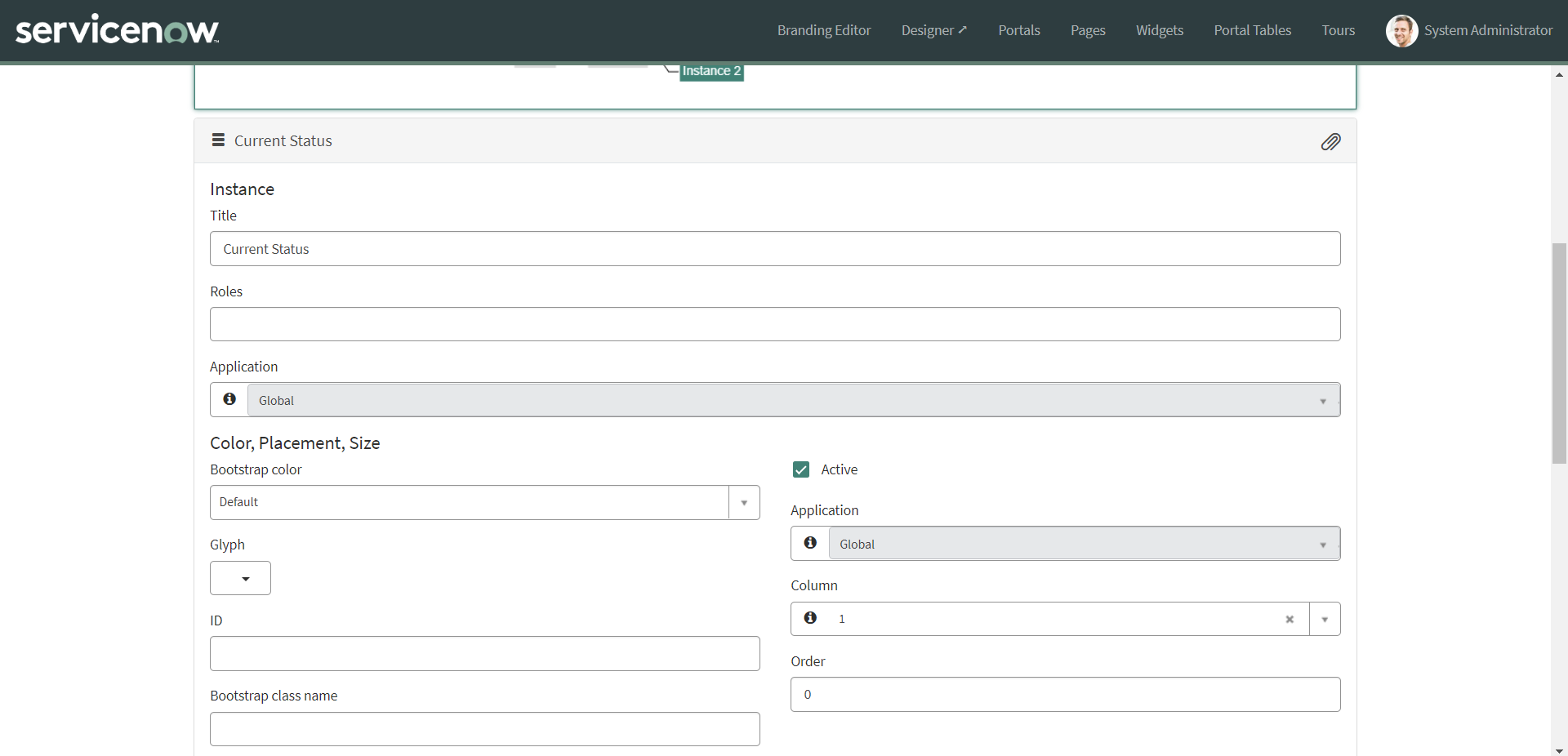Expand the Glyph picker dropdown
This screenshot has width=1568, height=756.
pyautogui.click(x=239, y=578)
